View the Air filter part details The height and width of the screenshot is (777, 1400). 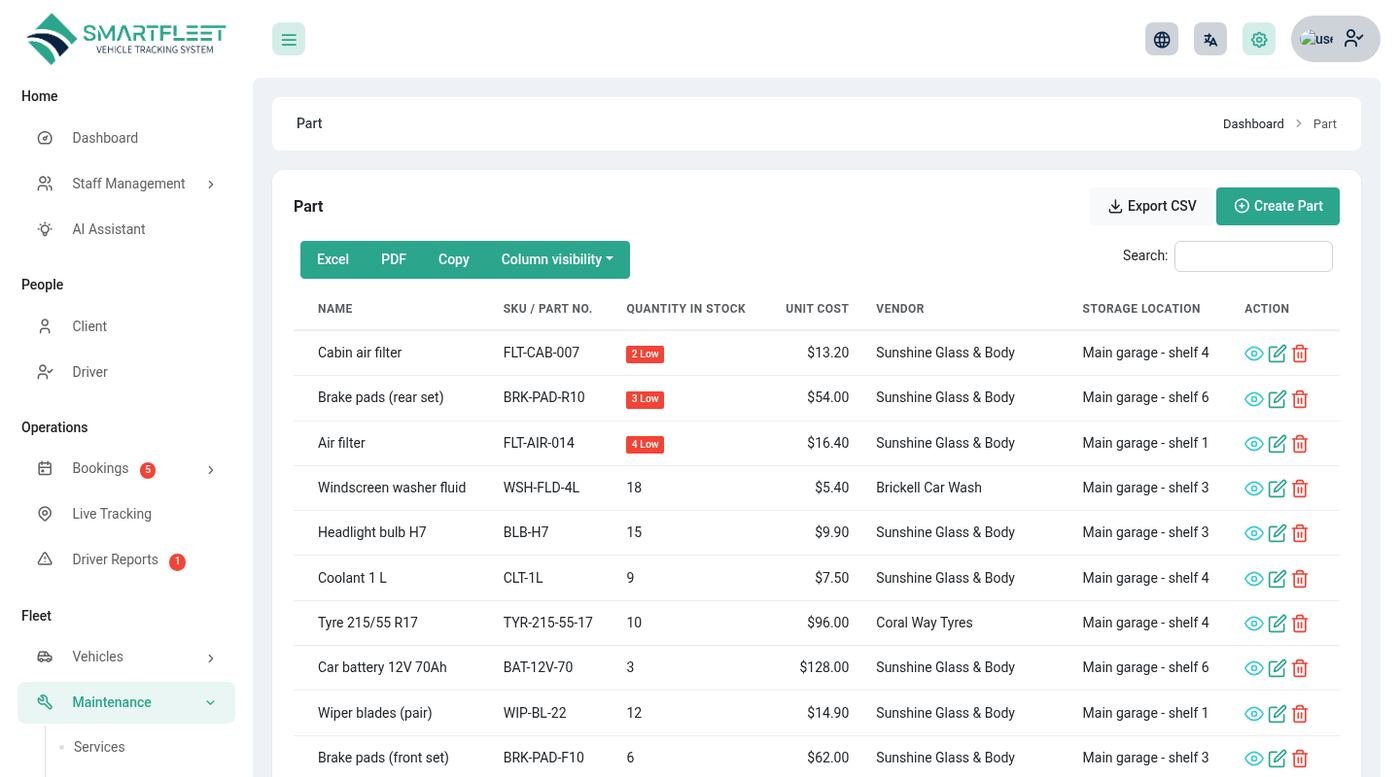point(1254,444)
